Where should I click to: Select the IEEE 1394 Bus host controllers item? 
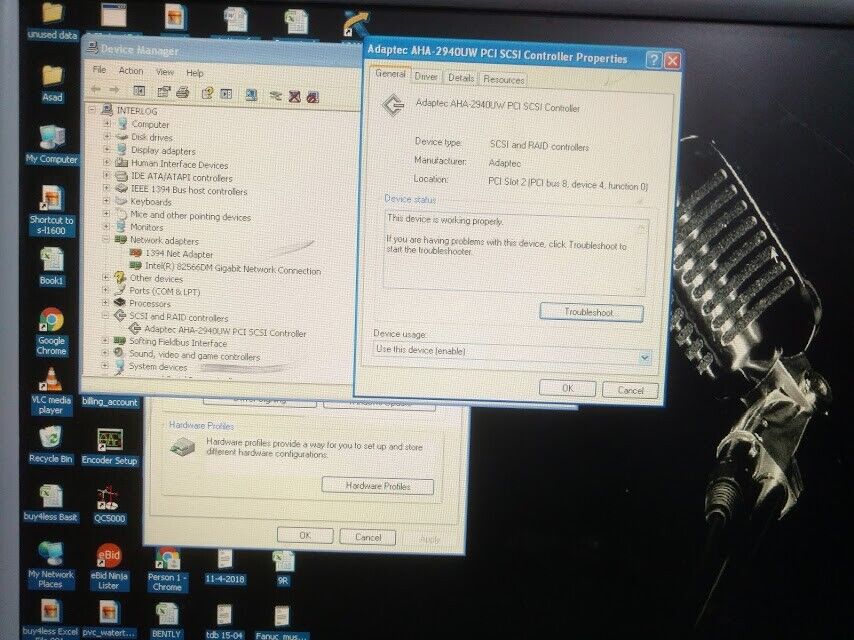[x=188, y=190]
